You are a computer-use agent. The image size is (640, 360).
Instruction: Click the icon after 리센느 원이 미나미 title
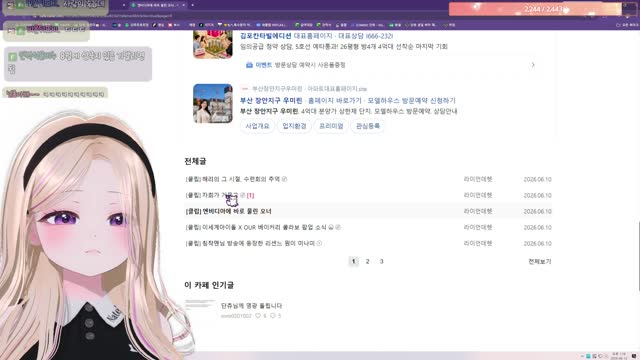319,243
